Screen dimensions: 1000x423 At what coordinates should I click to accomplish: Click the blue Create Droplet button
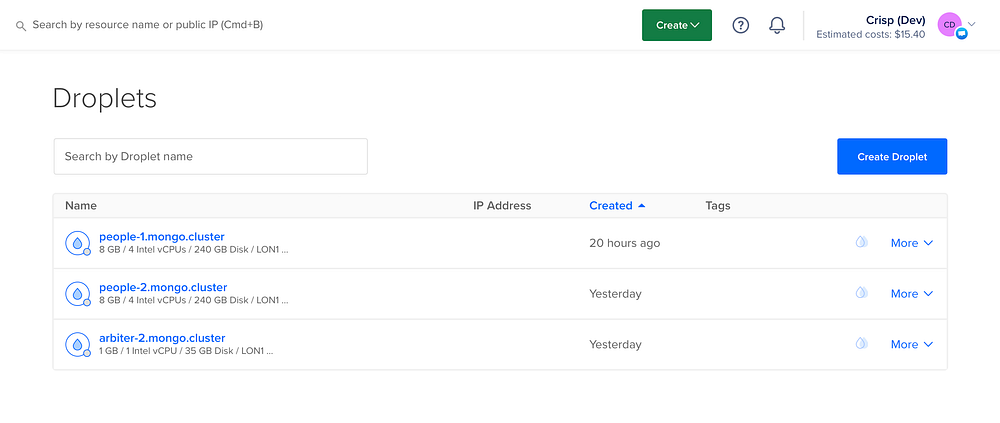(x=891, y=157)
